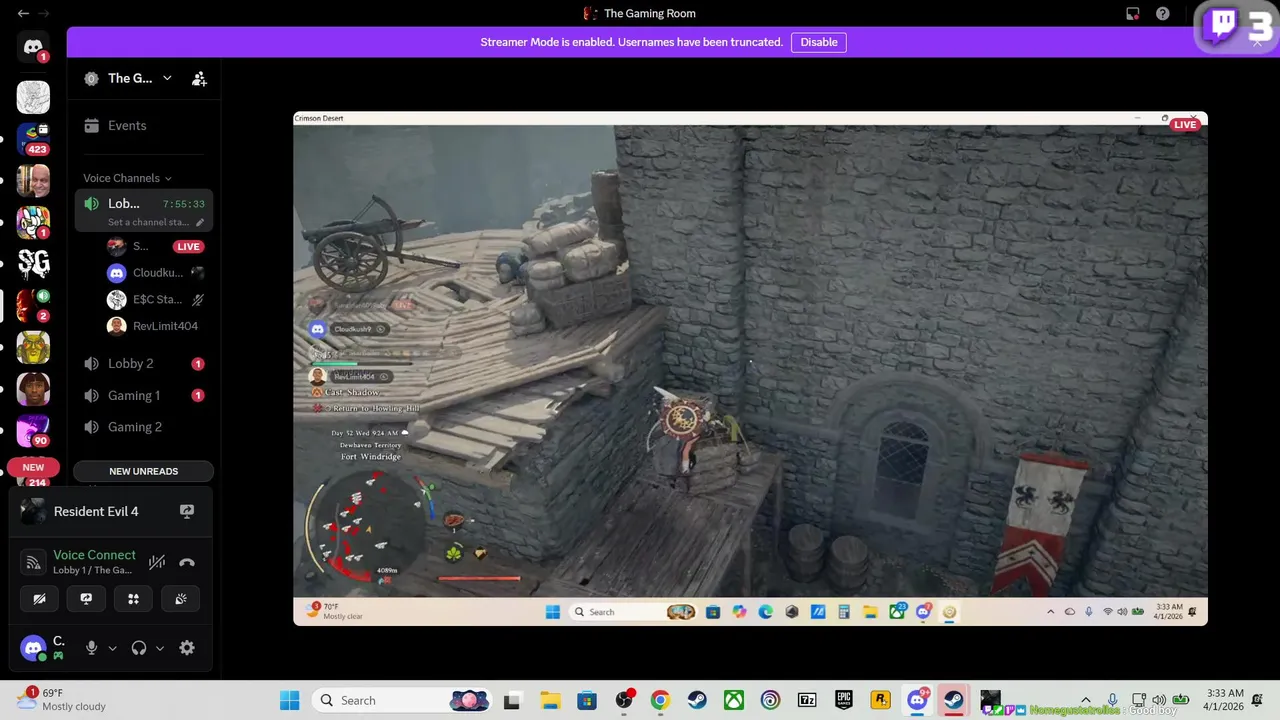Open headphone output options arrow
The height and width of the screenshot is (720, 1280).
pyautogui.click(x=159, y=648)
